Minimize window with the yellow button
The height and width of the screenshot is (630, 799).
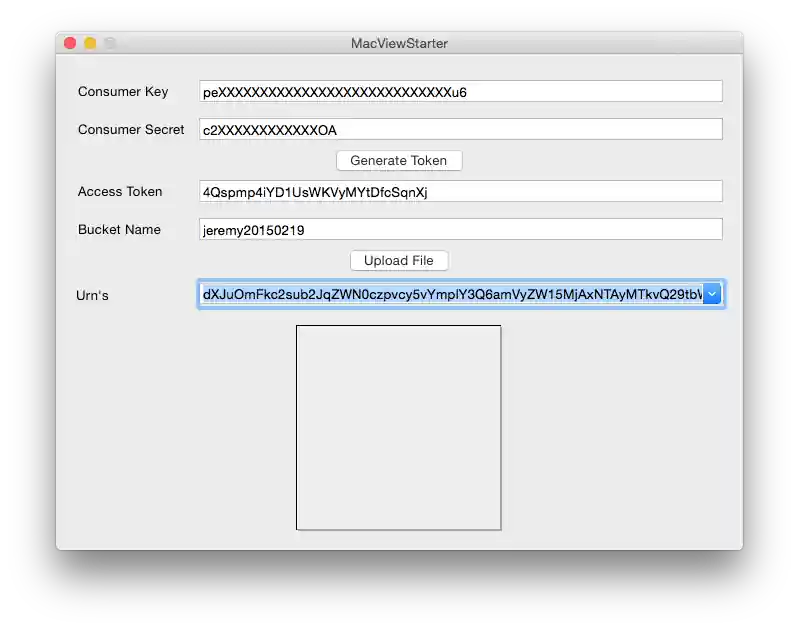(x=90, y=43)
